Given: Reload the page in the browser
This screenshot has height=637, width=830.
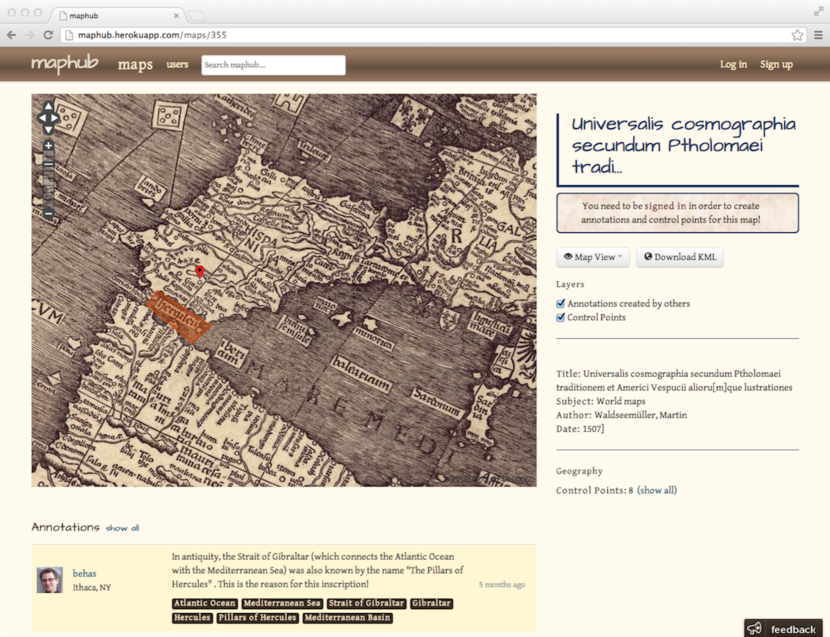Looking at the screenshot, I should click(x=48, y=35).
